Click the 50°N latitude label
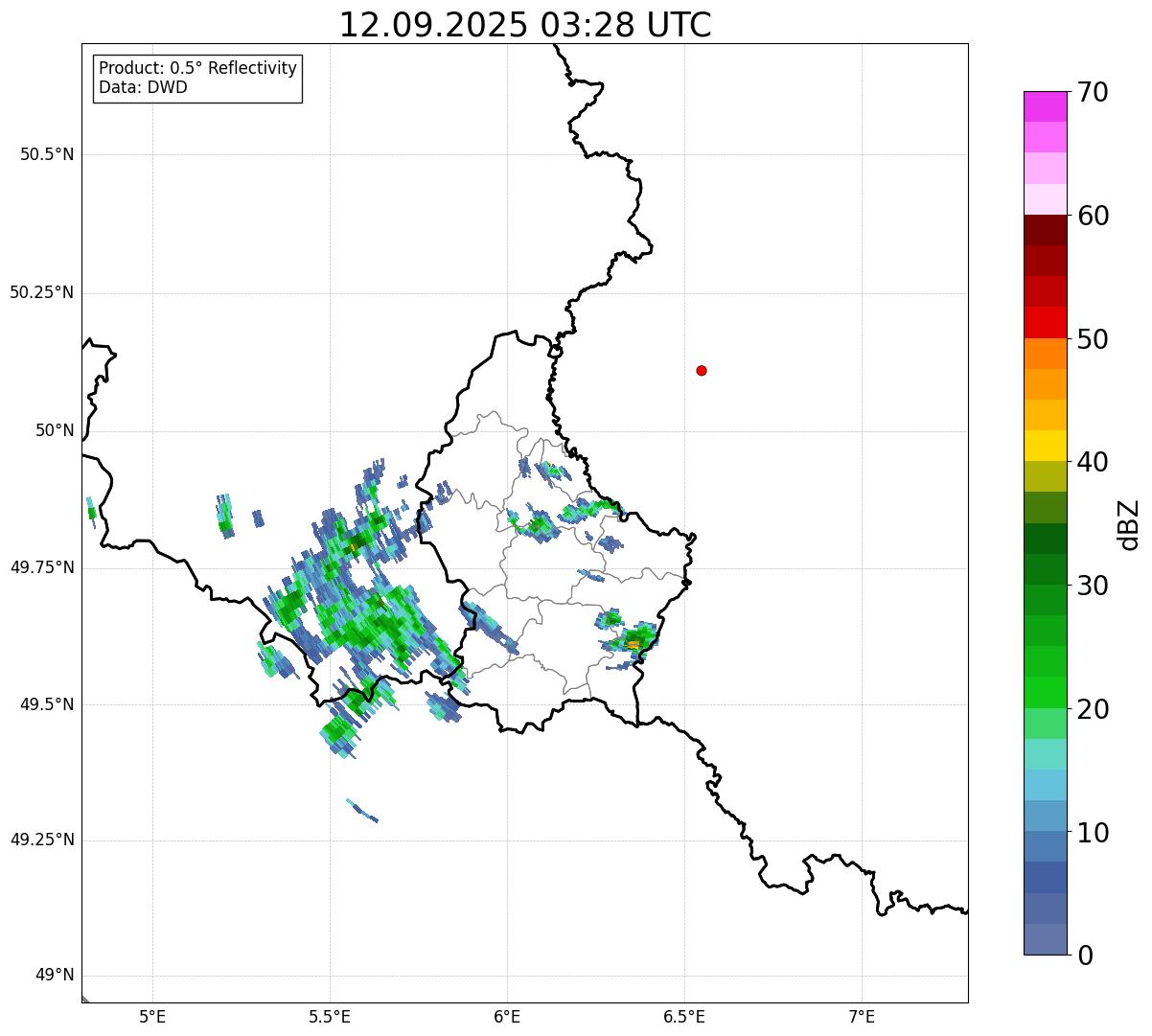1152x1036 pixels. (55, 430)
